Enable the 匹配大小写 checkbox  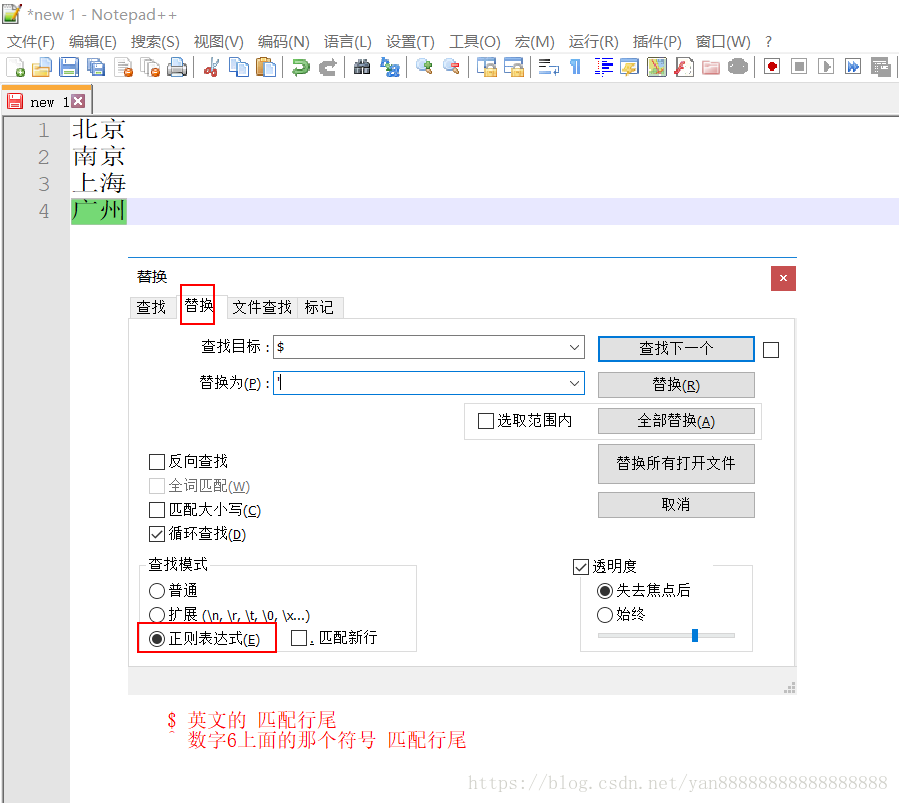[157, 510]
